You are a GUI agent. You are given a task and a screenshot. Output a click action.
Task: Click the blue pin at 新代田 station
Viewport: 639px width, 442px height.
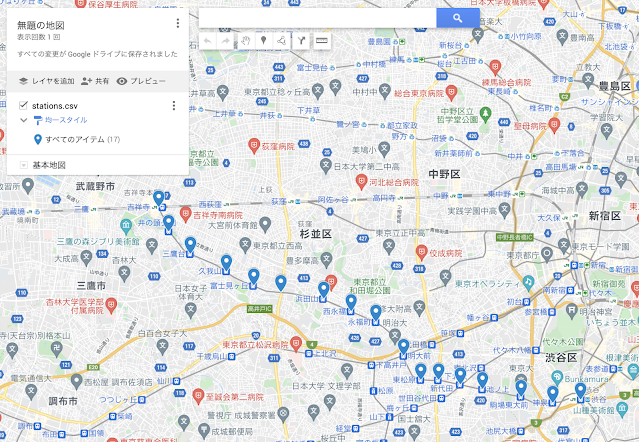[x=438, y=372]
